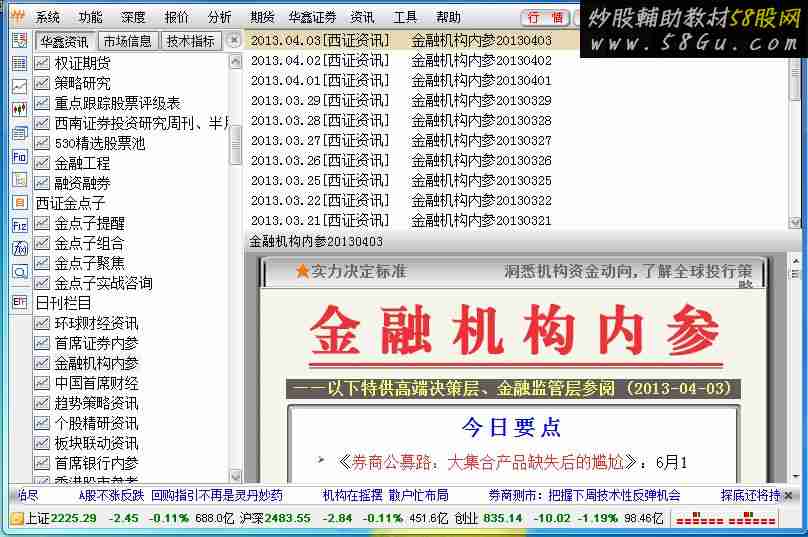Click the application logo beside 系统 menu

tap(19, 17)
